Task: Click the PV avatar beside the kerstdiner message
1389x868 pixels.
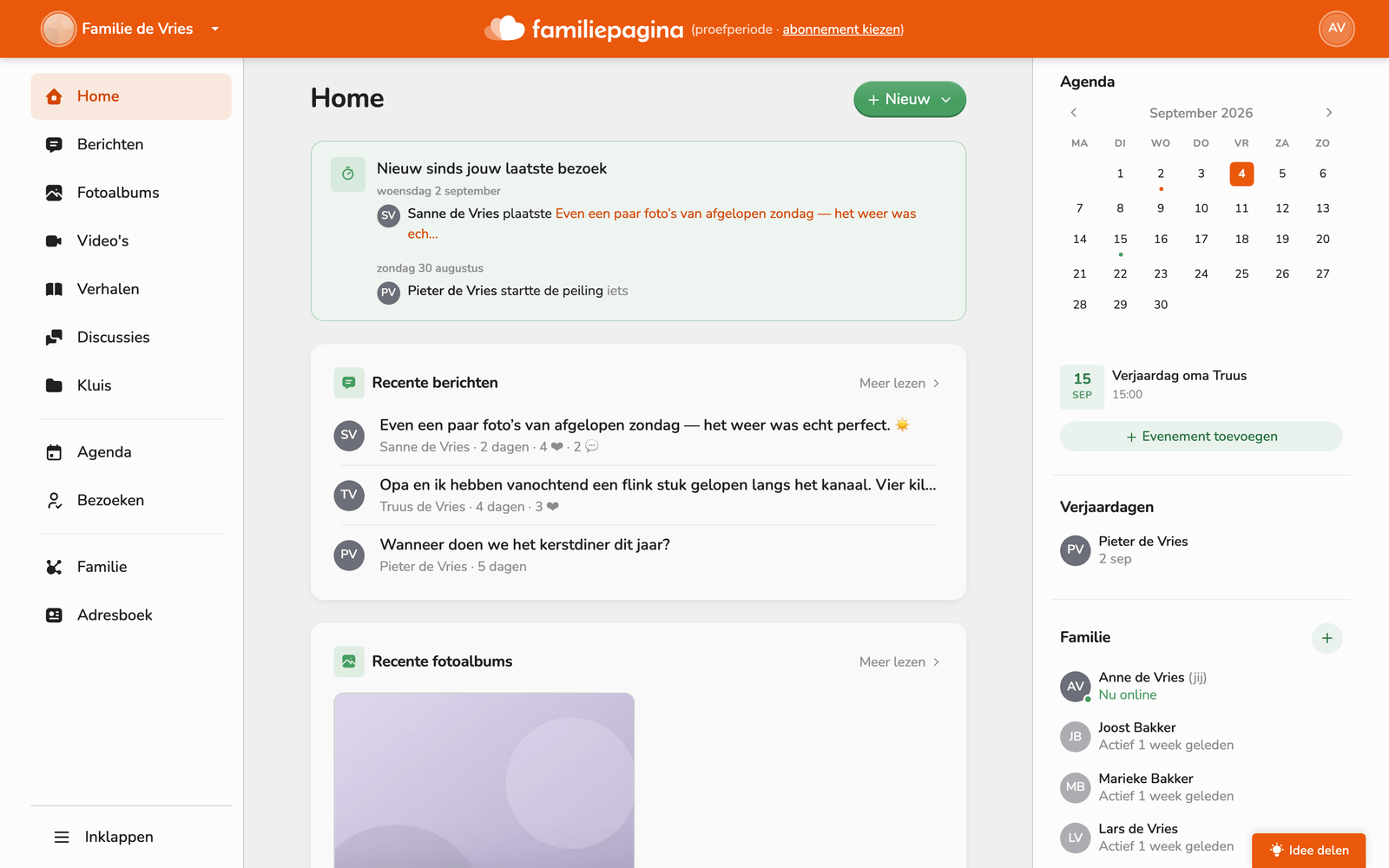Action: pyautogui.click(x=349, y=555)
